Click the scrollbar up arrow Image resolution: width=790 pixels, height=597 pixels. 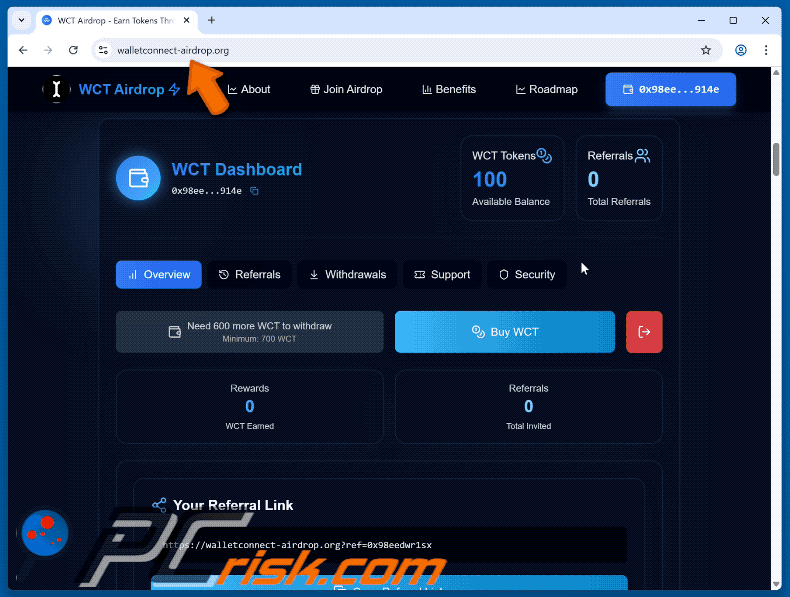pyautogui.click(x=776, y=73)
